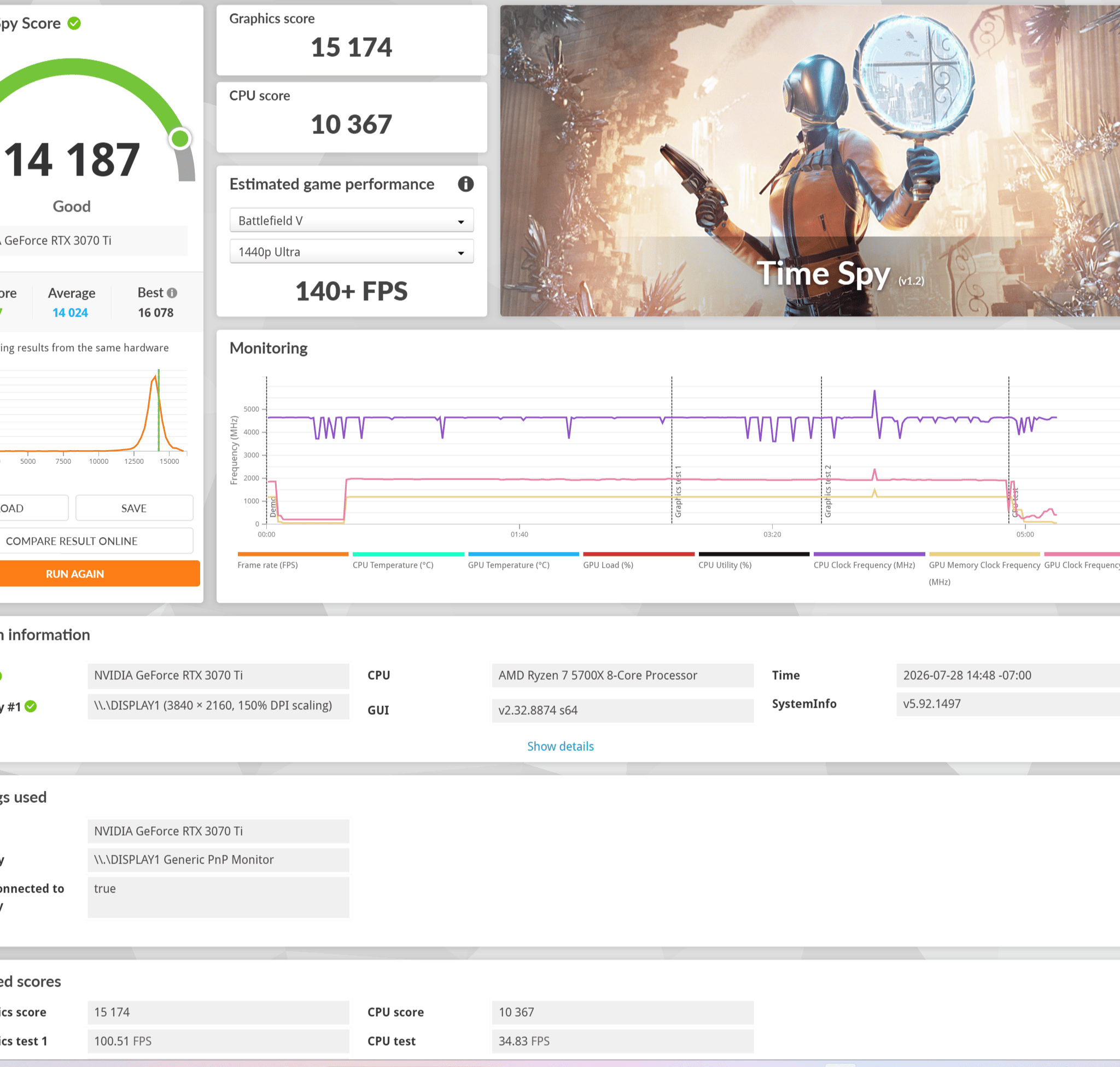Viewport: 1120px width, 1067px height.
Task: Click the AMD Ryzen 7 5700X CPU field
Action: [623, 675]
